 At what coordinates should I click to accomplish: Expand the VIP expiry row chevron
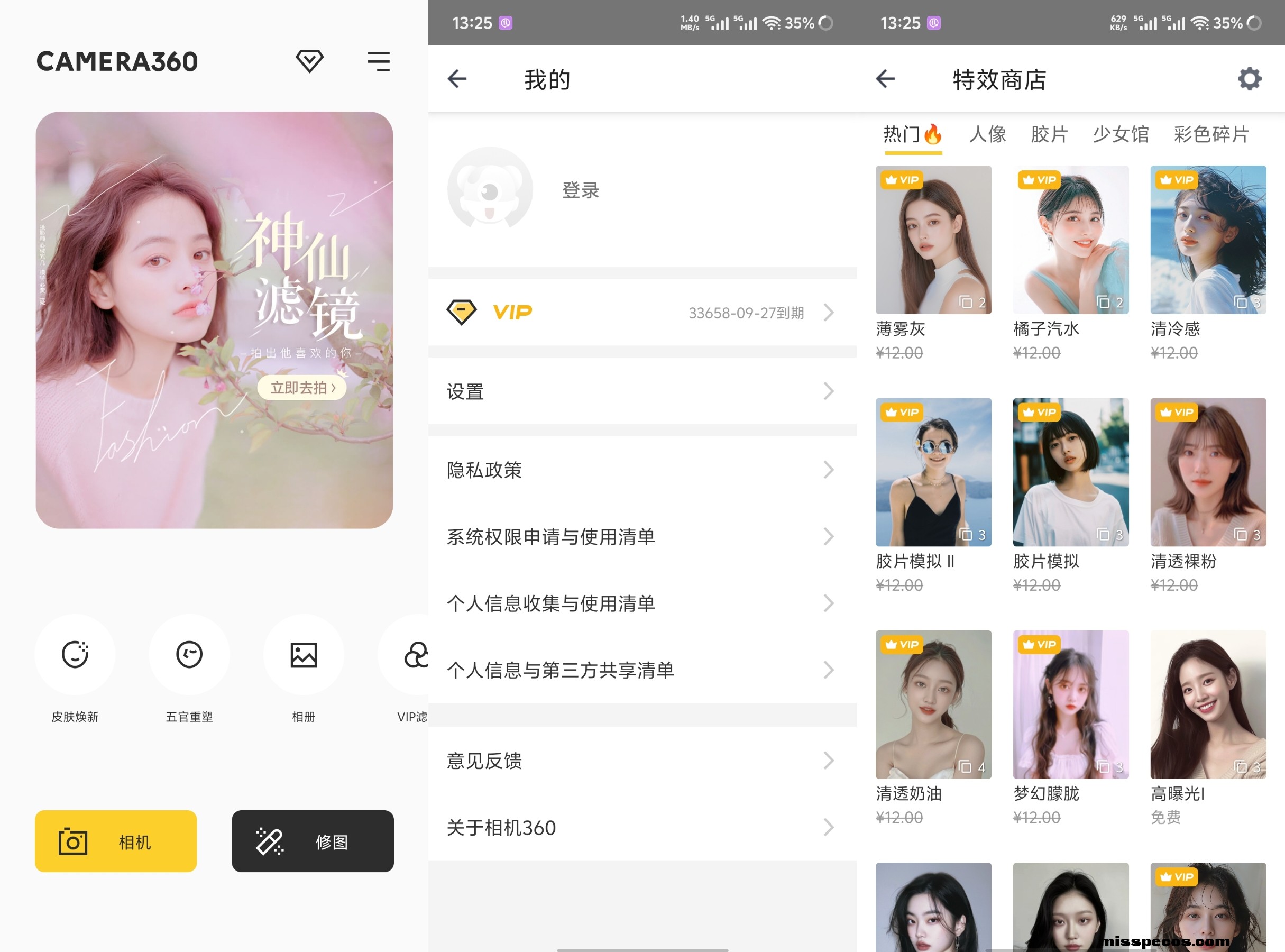pyautogui.click(x=829, y=313)
